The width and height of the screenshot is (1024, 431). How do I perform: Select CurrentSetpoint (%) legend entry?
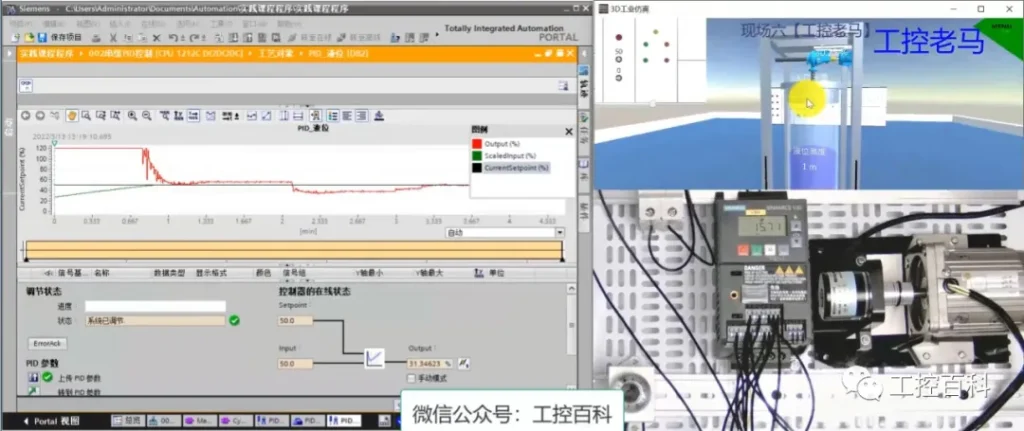(515, 167)
